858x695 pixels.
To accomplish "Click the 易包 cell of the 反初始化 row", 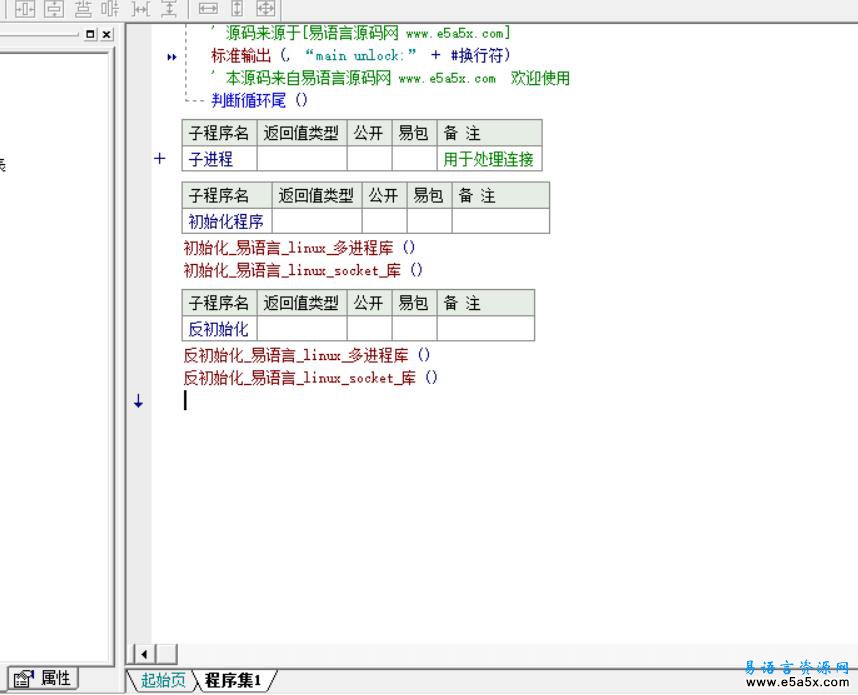I will (x=414, y=329).
